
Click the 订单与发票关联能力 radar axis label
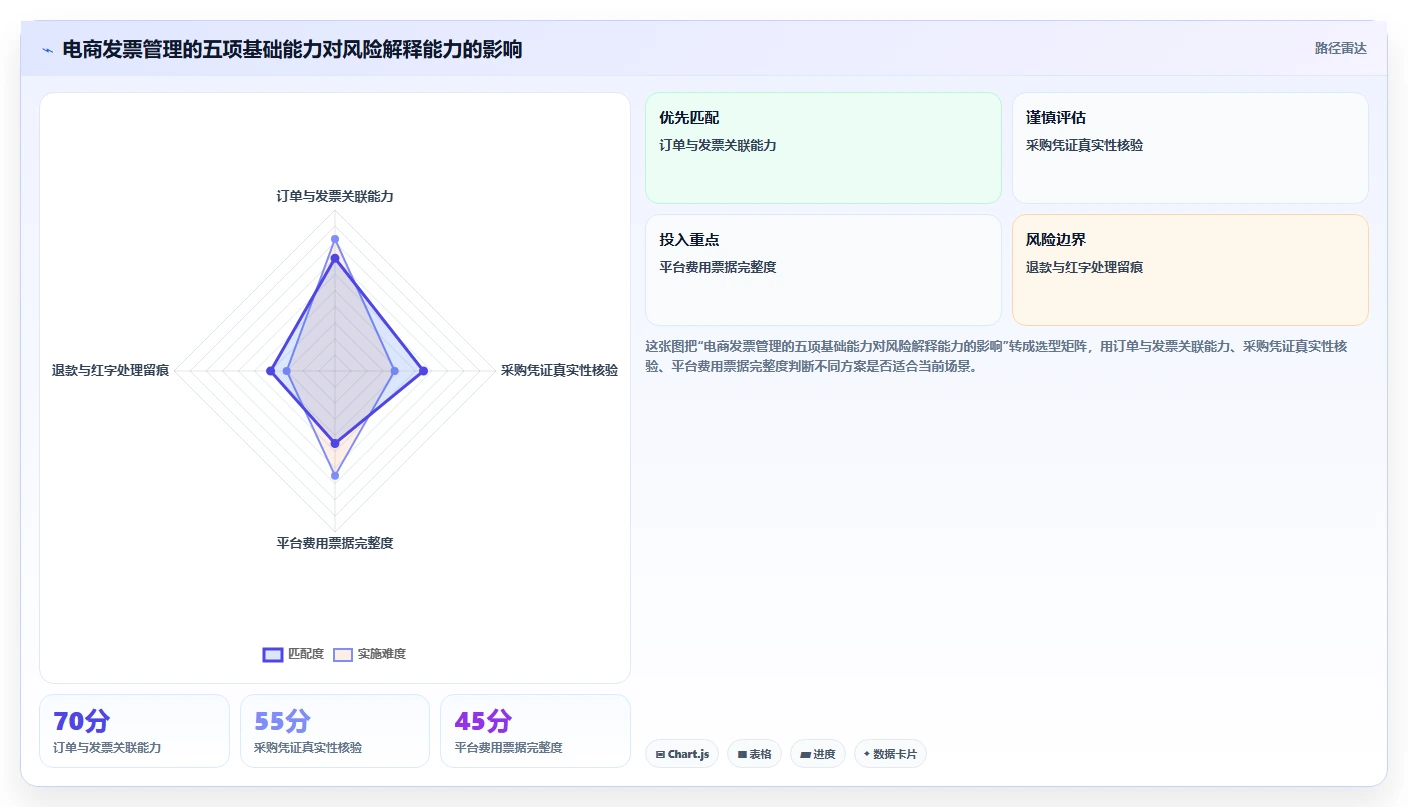335,196
